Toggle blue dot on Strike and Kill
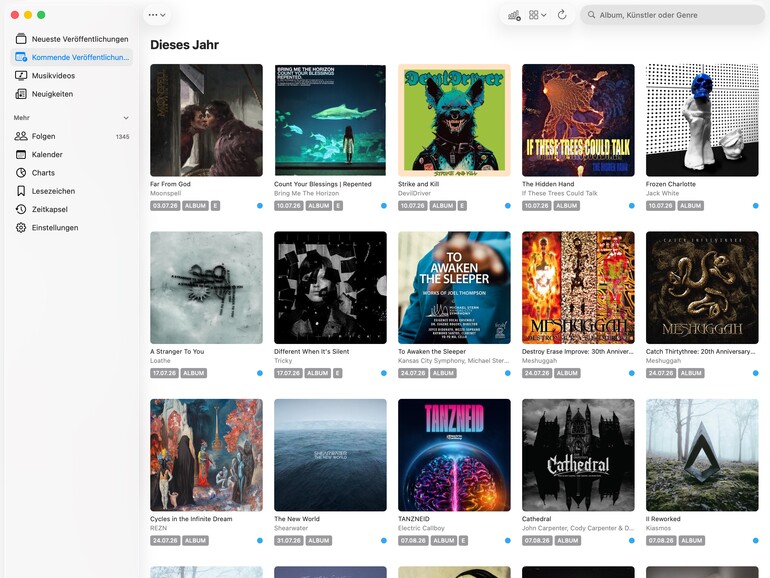This screenshot has height=578, width=770. [x=508, y=206]
